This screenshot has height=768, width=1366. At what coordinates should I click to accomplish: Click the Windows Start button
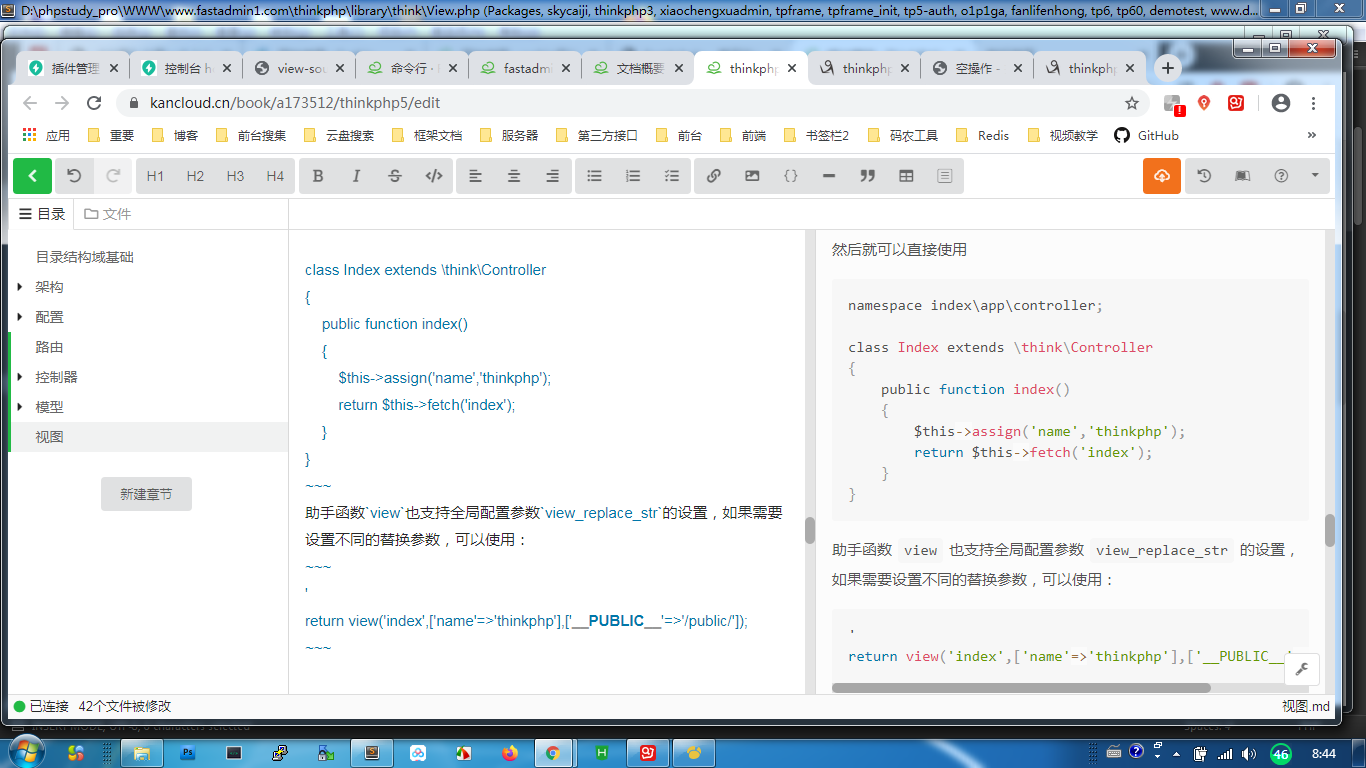[28, 752]
